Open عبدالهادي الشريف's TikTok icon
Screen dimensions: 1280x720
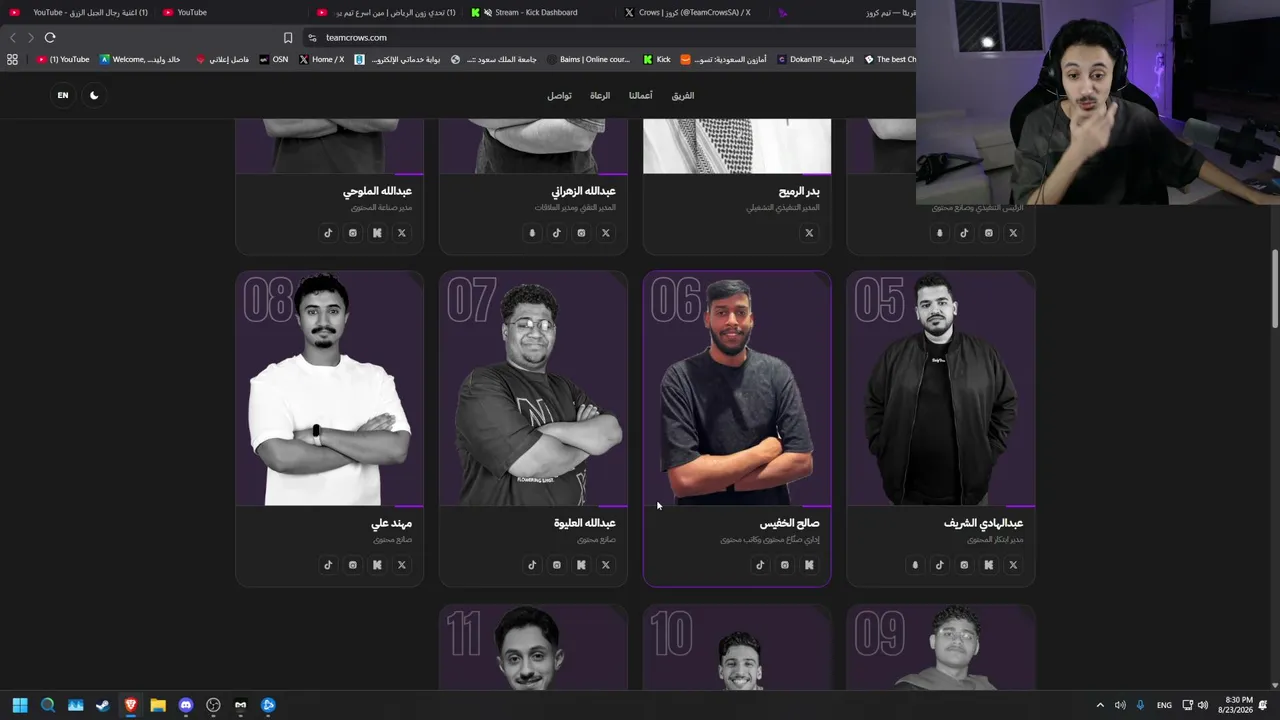tap(939, 565)
